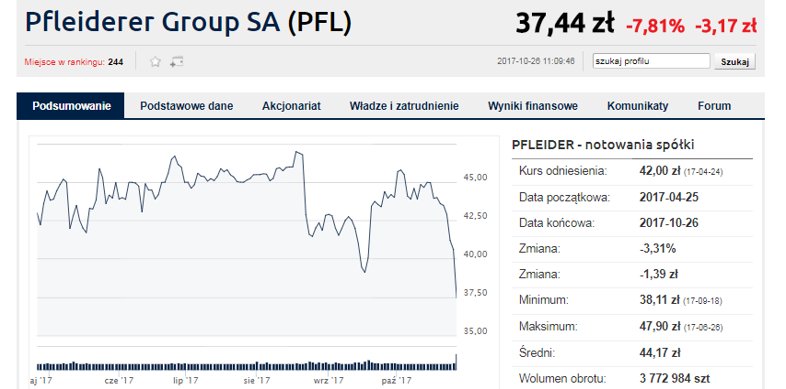Image resolution: width=786 pixels, height=389 pixels.
Task: Go to Władze i zatrudnienie tab
Action: click(404, 106)
